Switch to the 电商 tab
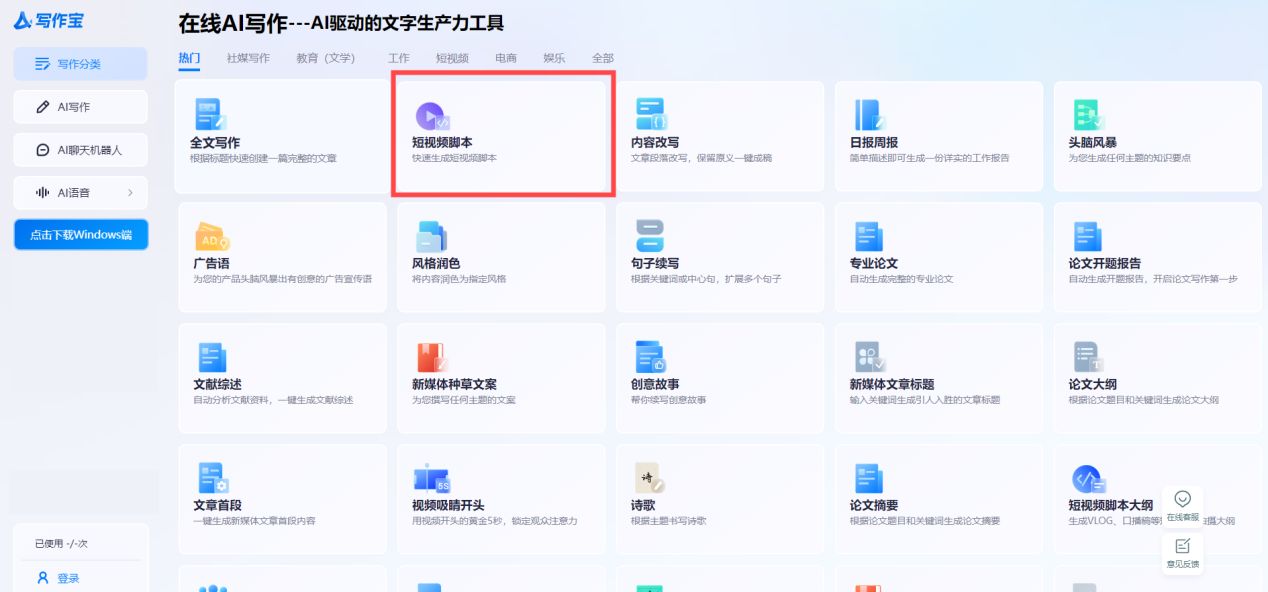 [x=506, y=58]
